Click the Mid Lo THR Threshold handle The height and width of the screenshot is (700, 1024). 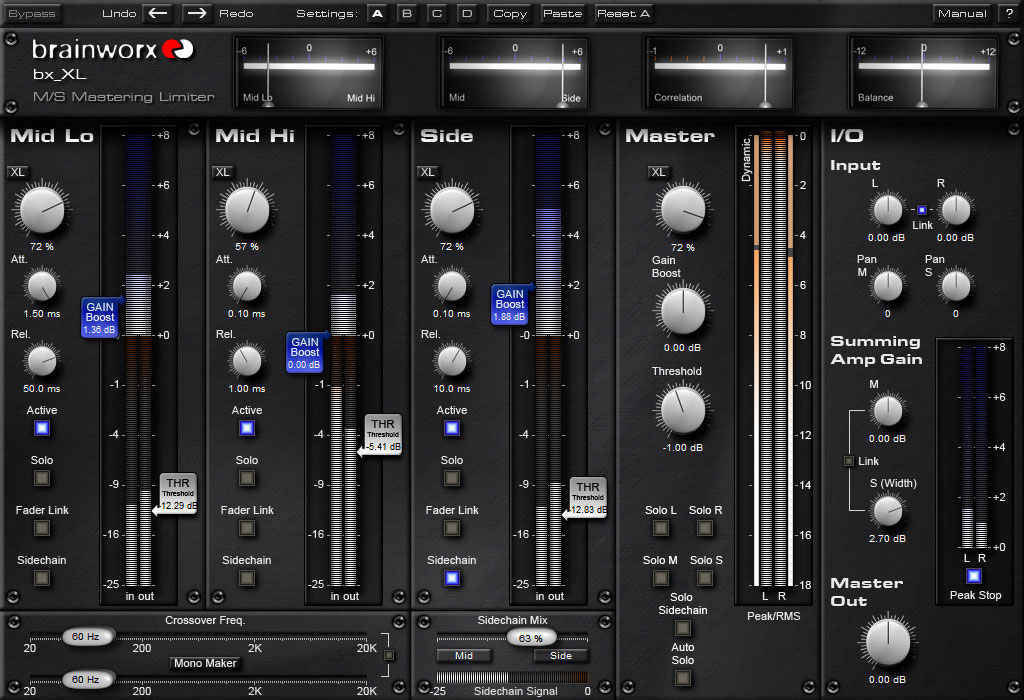pos(175,494)
